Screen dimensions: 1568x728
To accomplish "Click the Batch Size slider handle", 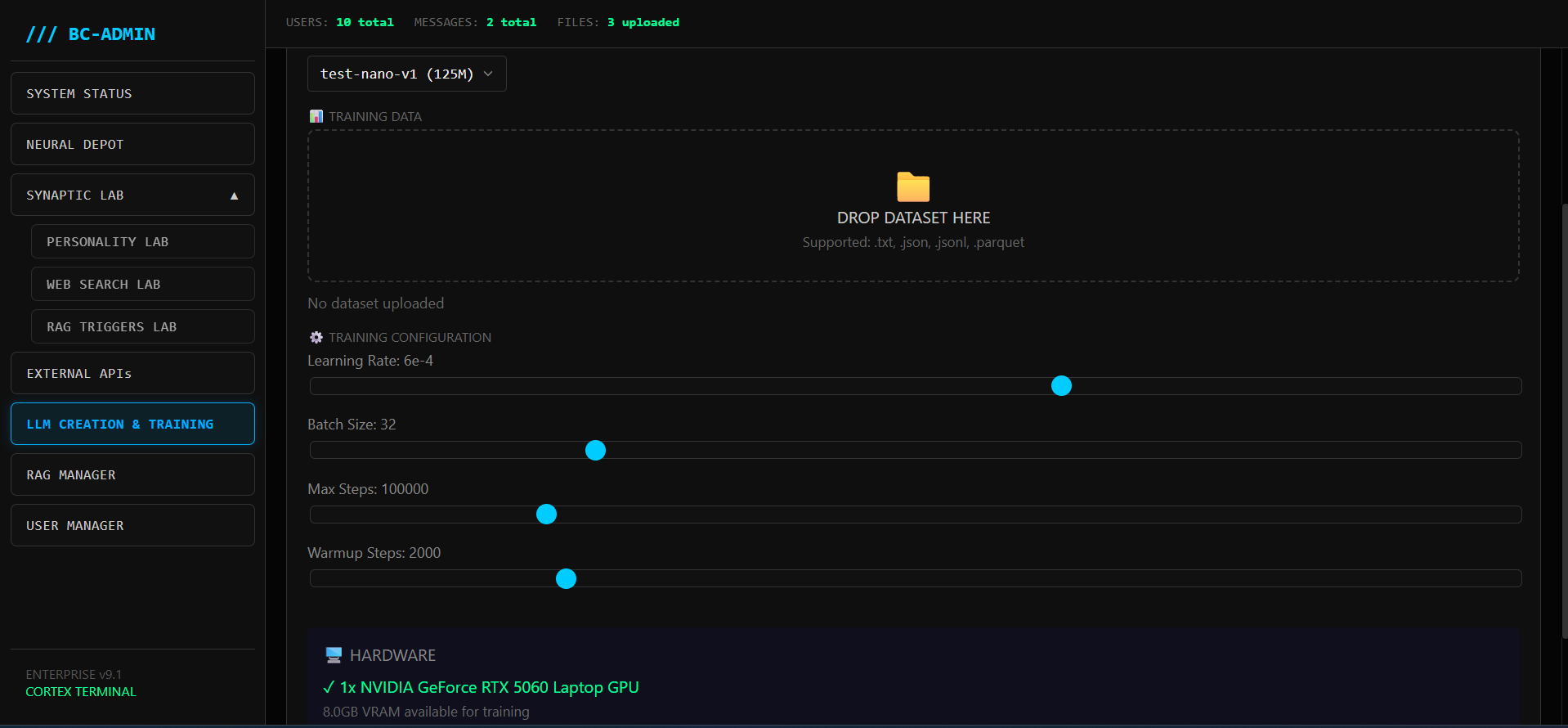I will pos(595,451).
